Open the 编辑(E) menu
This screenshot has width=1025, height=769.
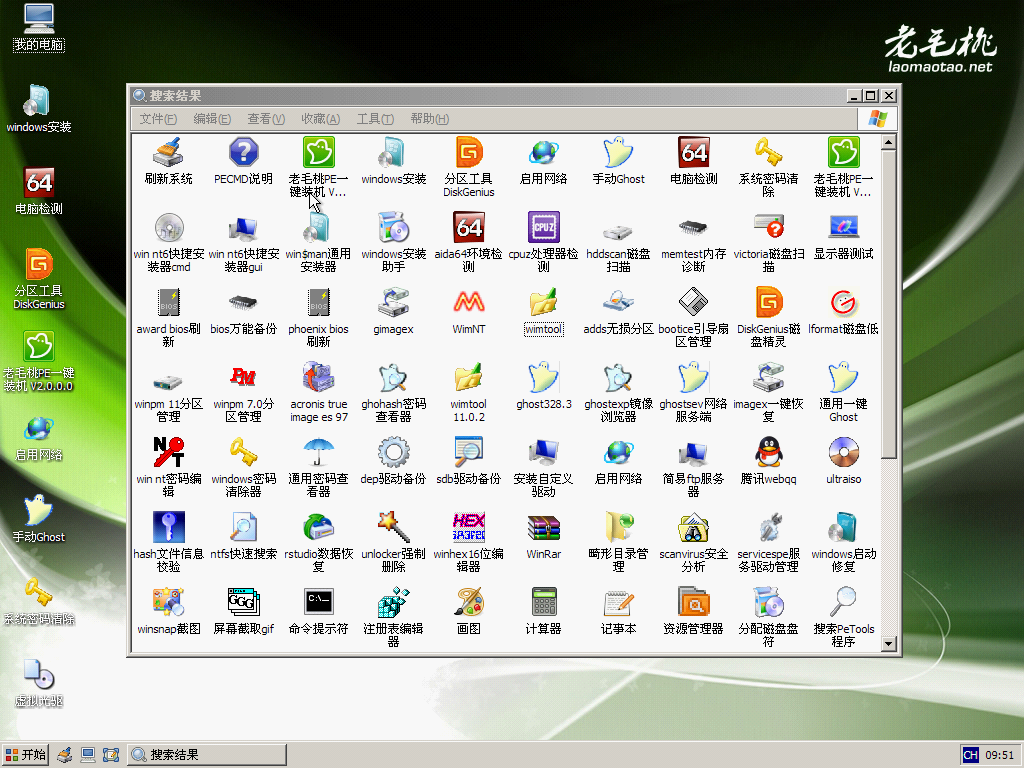212,119
